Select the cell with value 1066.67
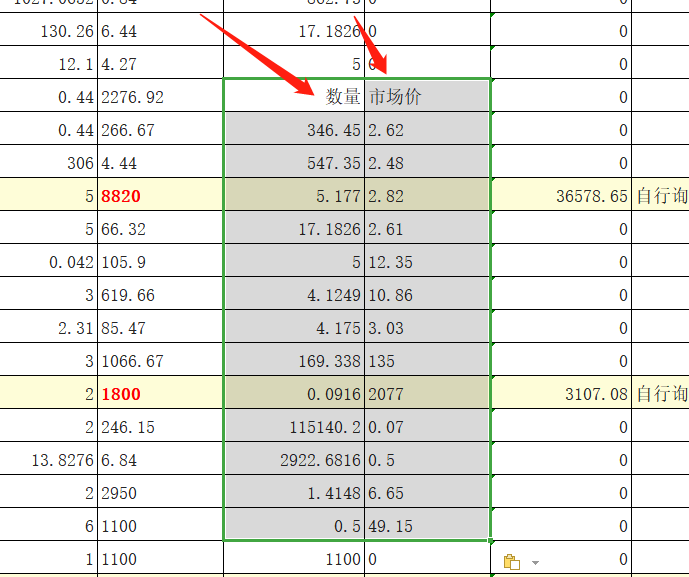The height and width of the screenshot is (577, 689). [160, 361]
